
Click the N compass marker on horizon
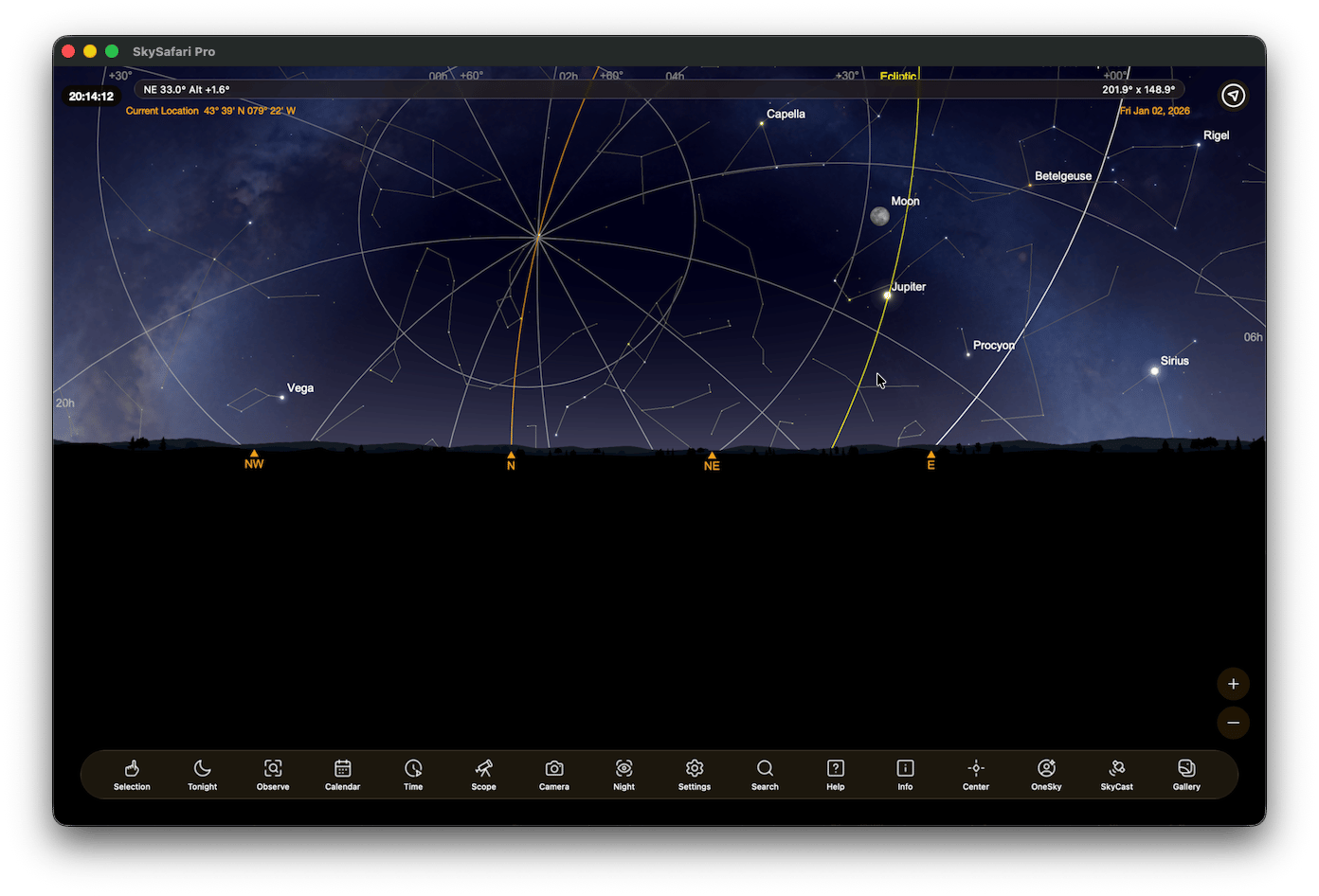coord(511,461)
